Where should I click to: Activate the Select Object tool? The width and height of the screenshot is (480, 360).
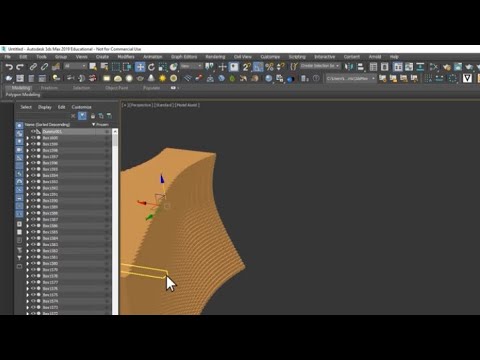point(93,67)
